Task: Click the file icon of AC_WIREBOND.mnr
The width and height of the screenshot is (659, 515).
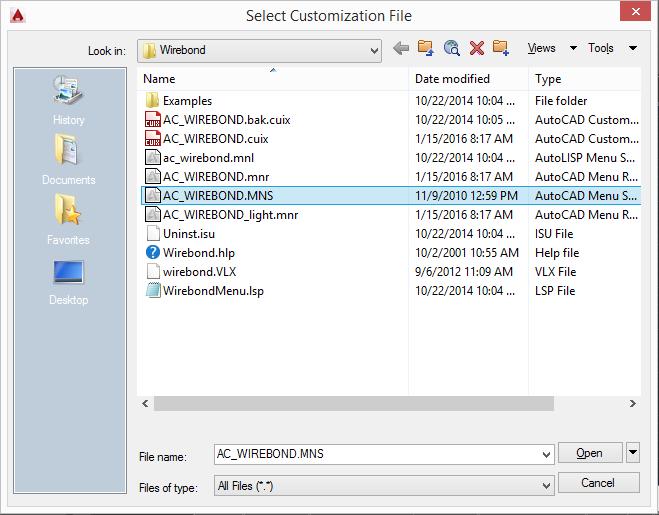Action: coord(153,177)
